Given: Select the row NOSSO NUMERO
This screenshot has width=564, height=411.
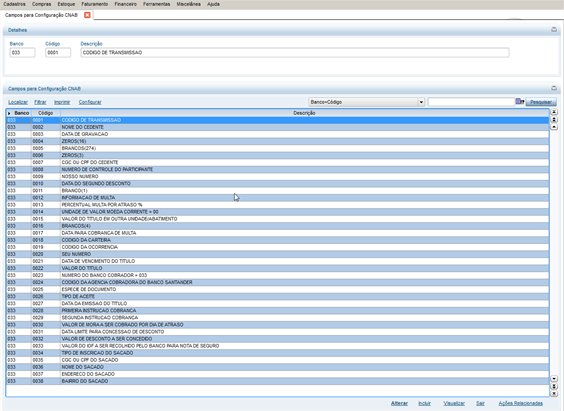Looking at the screenshot, I should (x=277, y=177).
